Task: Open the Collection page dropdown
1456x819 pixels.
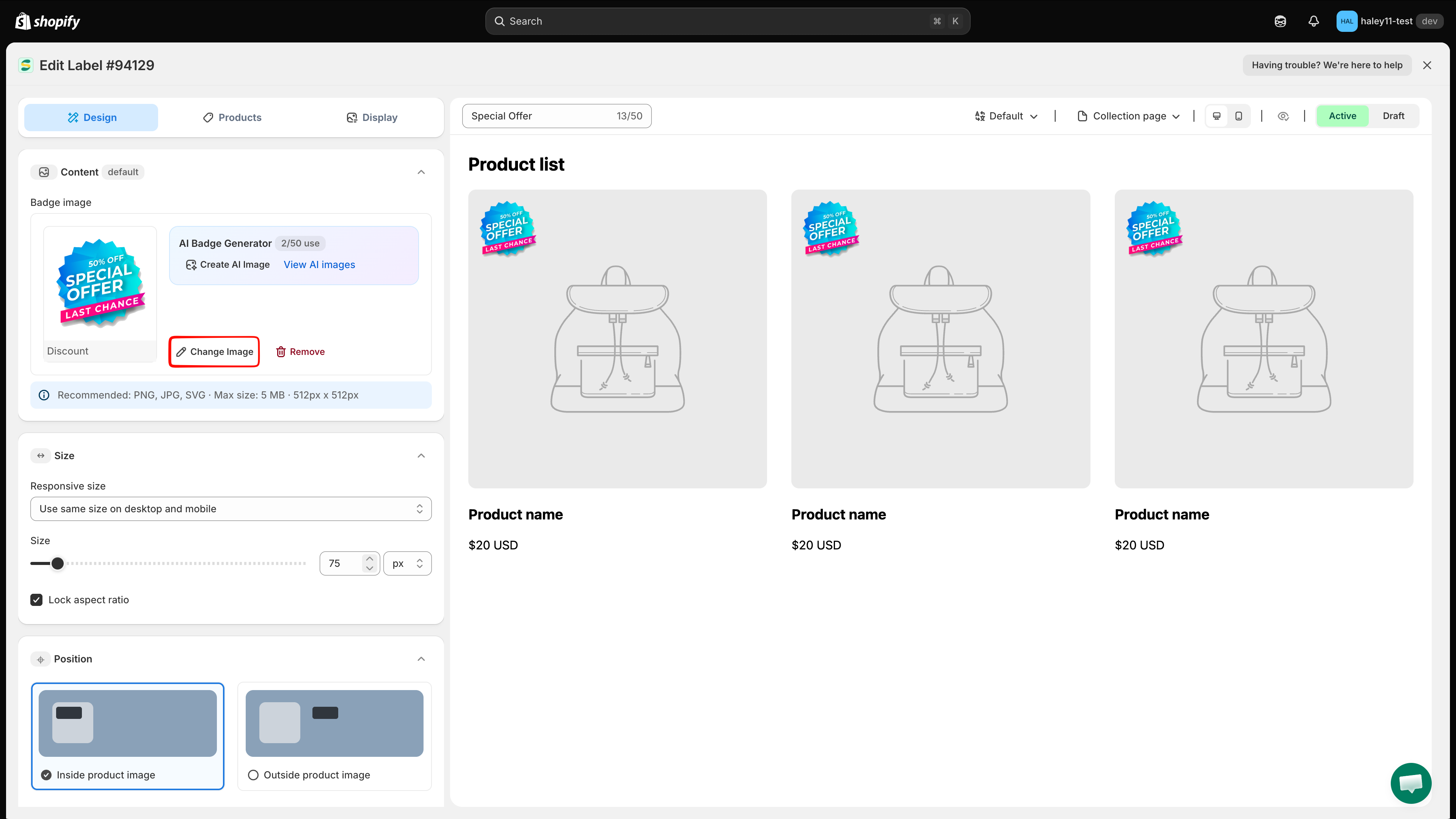Action: 1129,116
